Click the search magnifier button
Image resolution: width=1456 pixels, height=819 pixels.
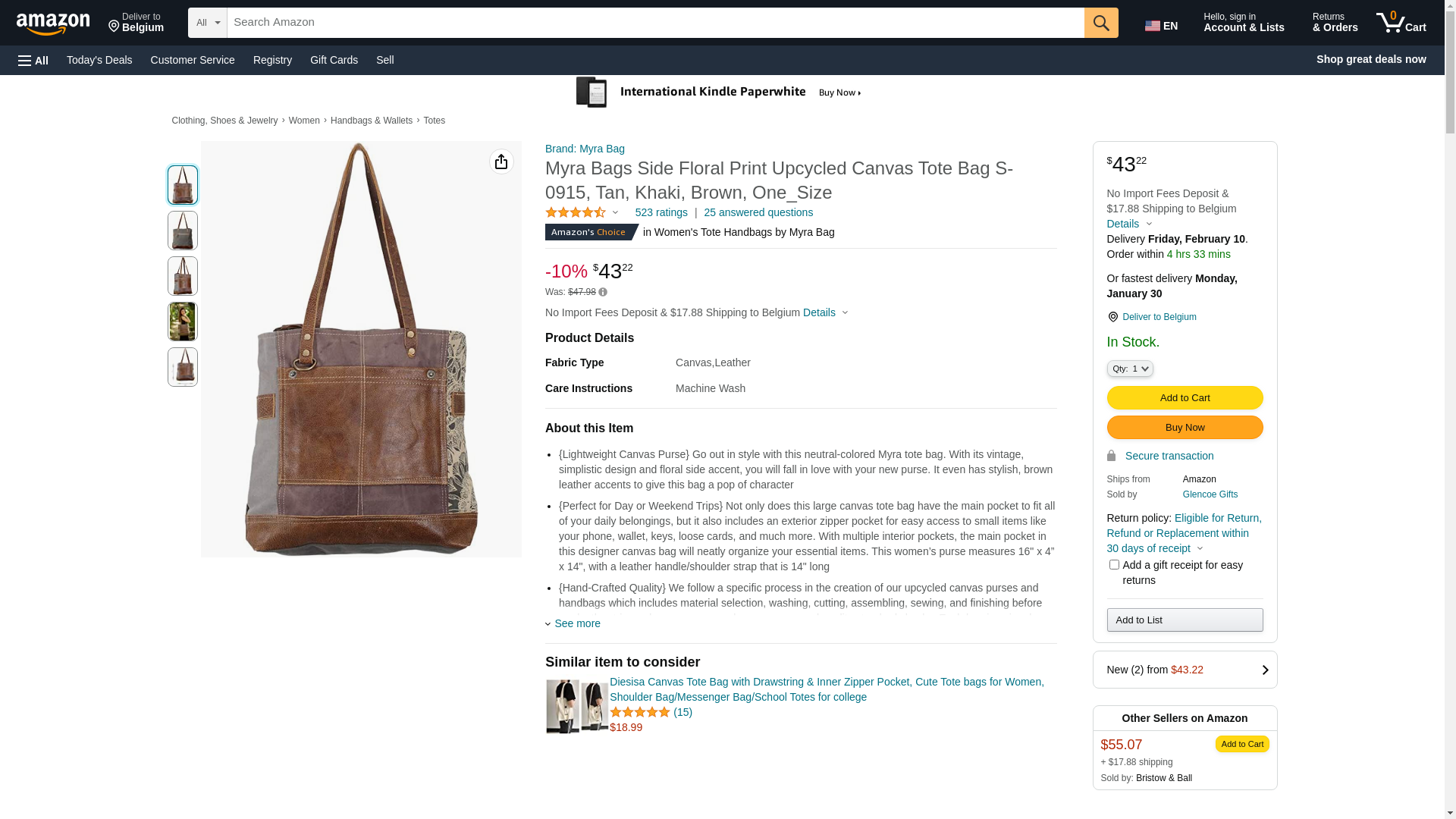pos(1101,23)
